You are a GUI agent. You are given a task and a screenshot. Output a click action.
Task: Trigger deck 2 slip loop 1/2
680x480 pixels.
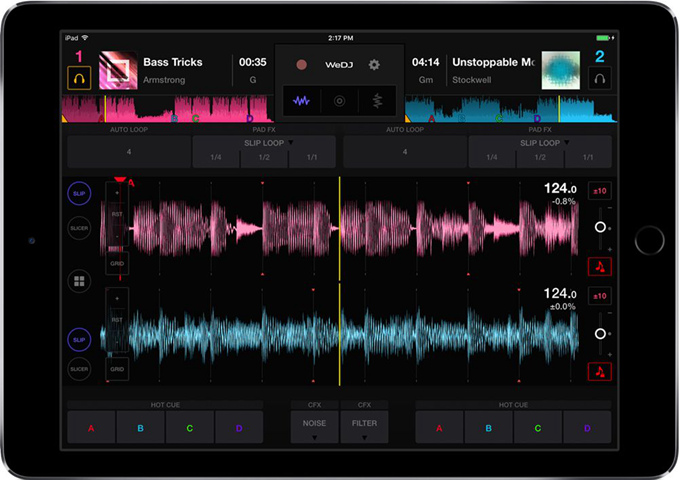(540, 158)
